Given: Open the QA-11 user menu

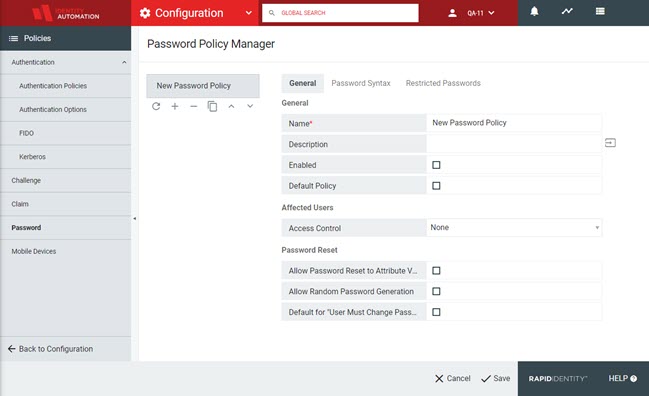Looking at the screenshot, I should coord(481,13).
